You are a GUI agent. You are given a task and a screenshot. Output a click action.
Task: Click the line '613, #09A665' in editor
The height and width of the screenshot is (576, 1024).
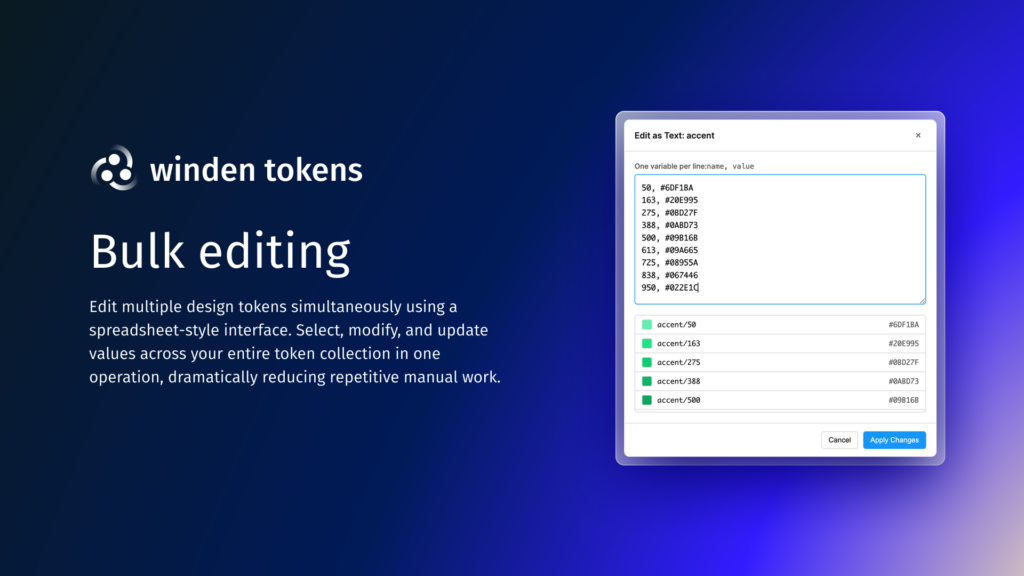coord(669,250)
